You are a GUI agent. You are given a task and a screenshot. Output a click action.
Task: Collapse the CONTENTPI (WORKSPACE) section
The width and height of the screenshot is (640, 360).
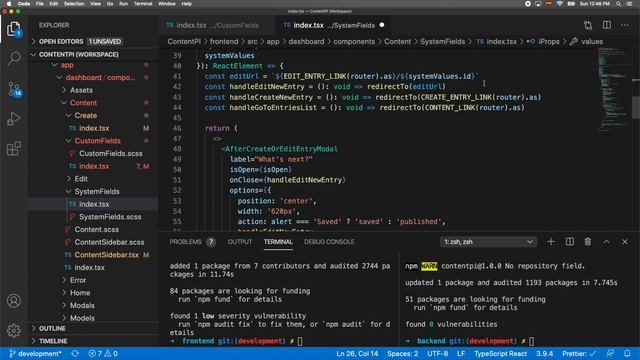click(x=93, y=54)
